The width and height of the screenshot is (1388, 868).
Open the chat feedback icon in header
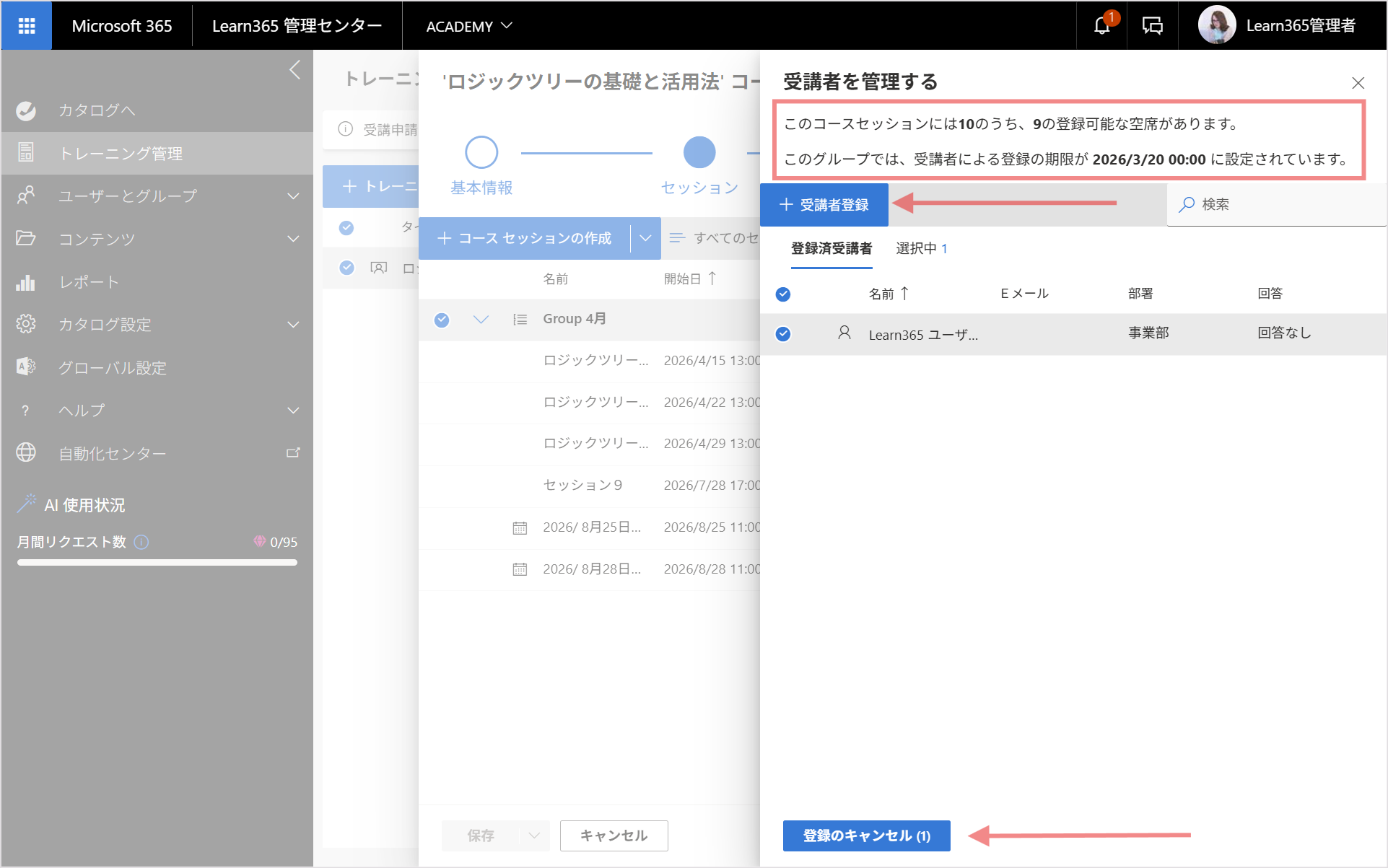click(1153, 26)
